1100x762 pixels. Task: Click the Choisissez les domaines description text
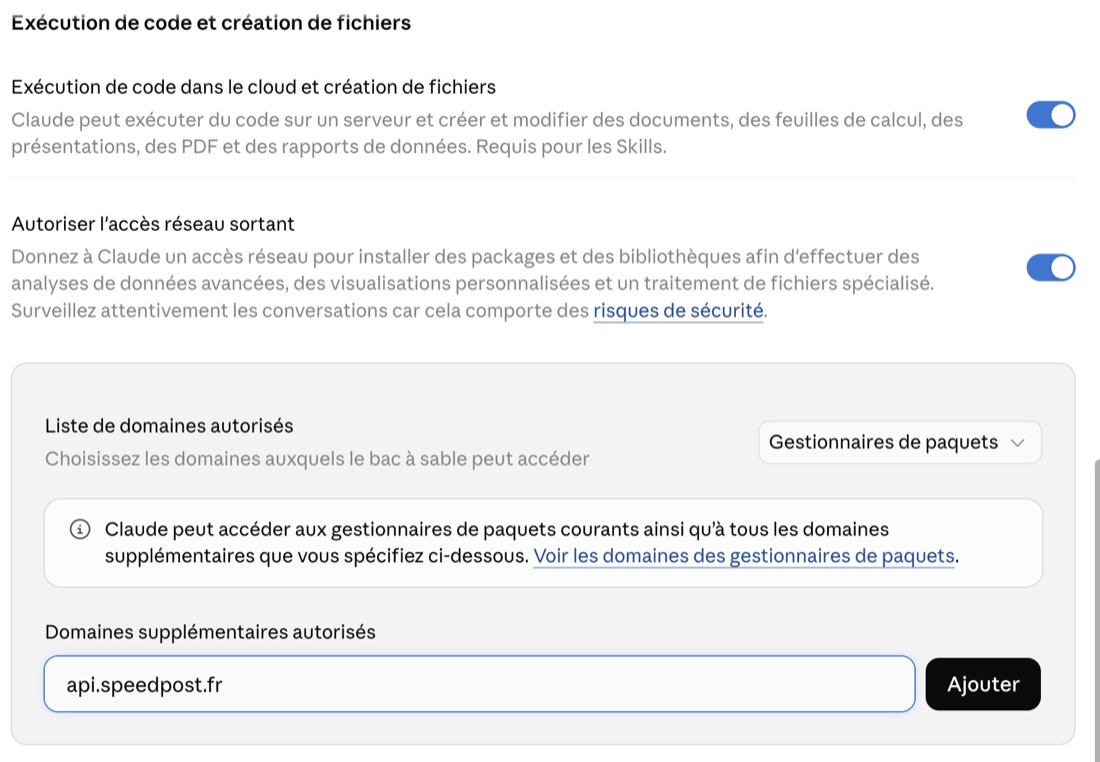pyautogui.click(x=317, y=459)
